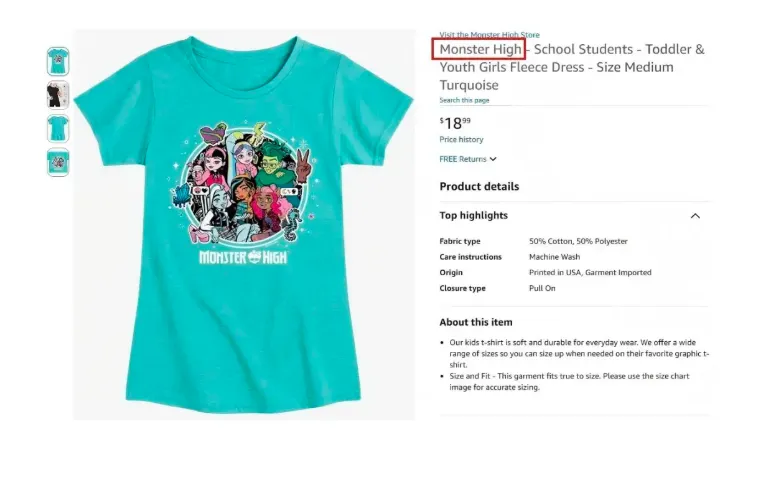Click the Product details heading
This screenshot has width=769, height=489.
479,187
